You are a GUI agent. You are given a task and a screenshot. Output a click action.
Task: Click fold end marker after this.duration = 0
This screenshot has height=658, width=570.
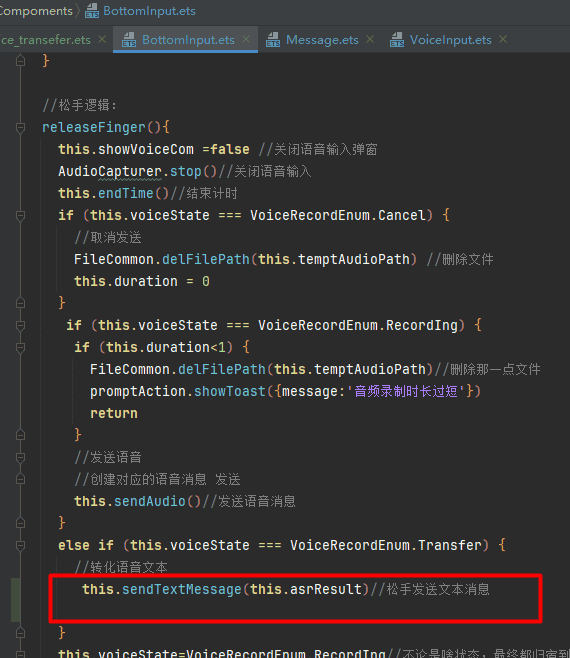(x=20, y=303)
